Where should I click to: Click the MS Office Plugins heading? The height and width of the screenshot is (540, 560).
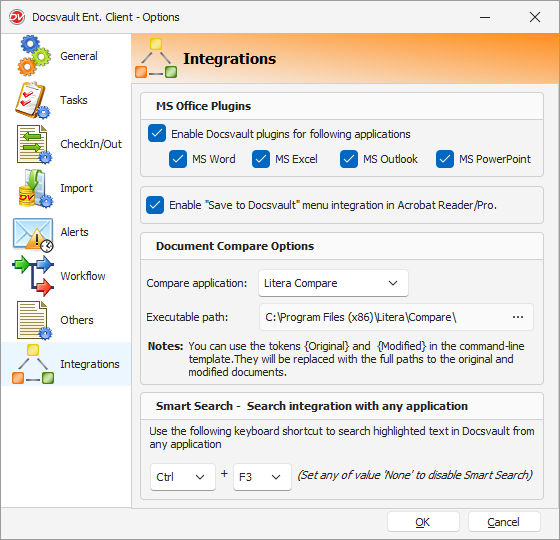point(204,106)
